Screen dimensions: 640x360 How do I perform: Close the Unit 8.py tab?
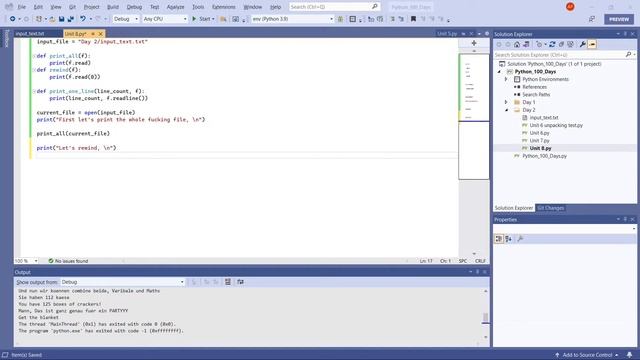click(x=100, y=34)
